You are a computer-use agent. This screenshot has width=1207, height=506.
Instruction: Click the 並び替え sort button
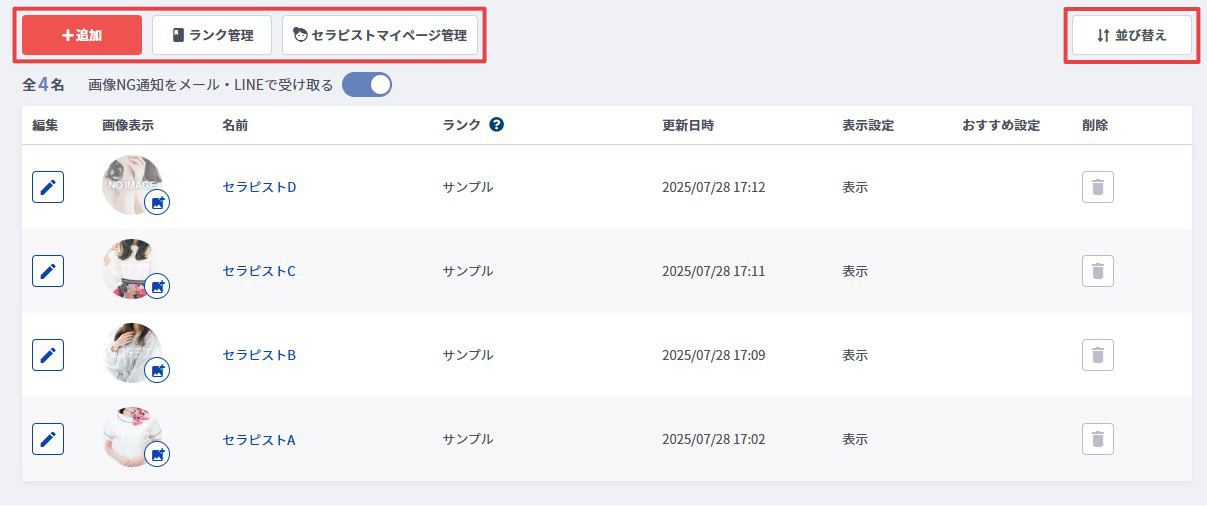click(1131, 35)
